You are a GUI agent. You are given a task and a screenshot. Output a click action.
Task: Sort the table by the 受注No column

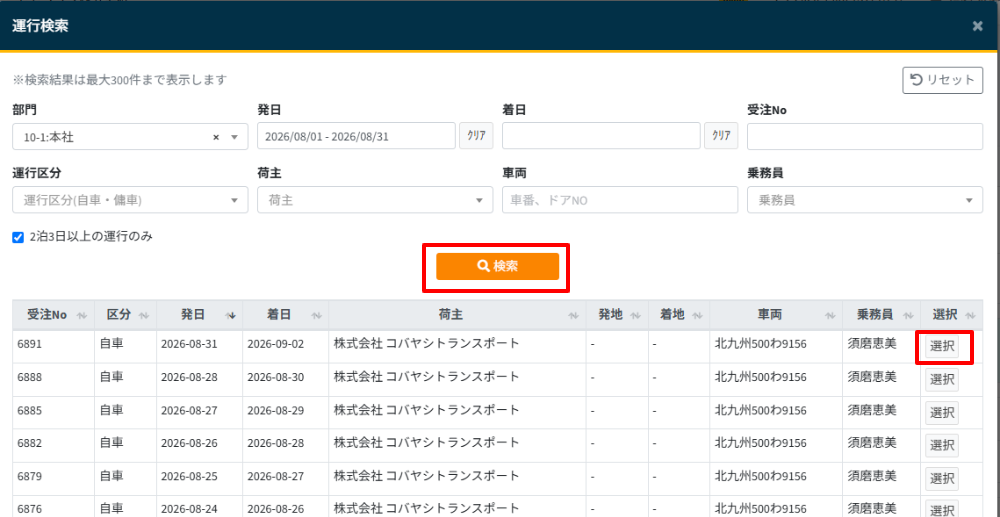(x=54, y=315)
